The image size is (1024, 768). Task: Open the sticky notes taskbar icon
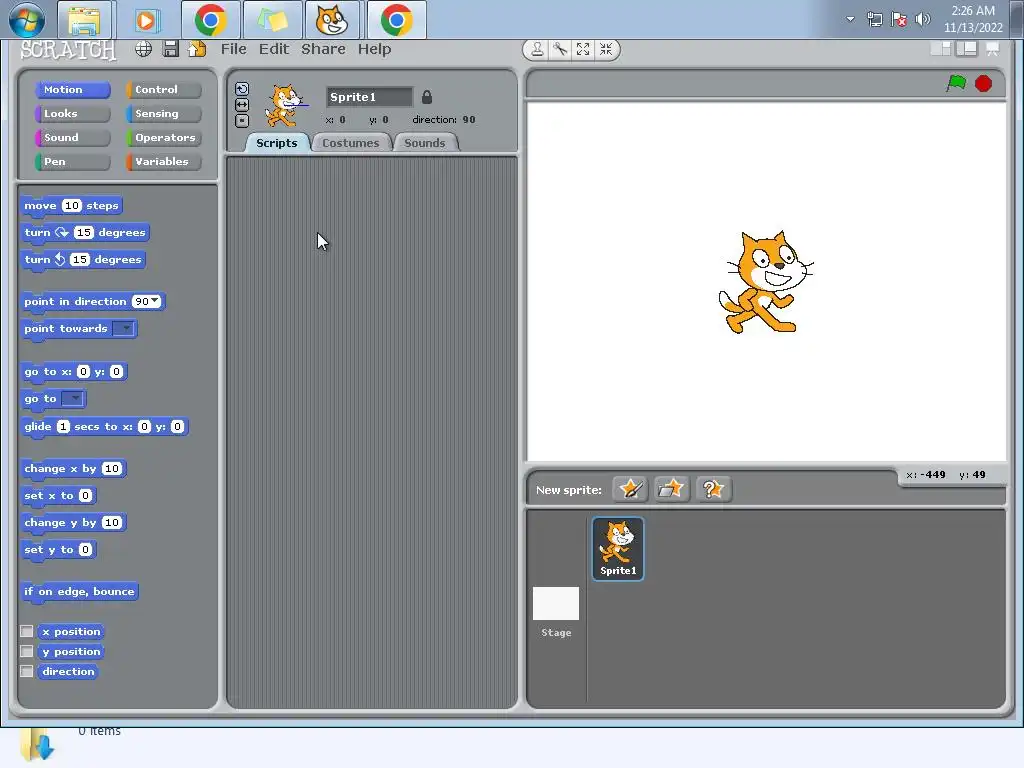pos(272,20)
